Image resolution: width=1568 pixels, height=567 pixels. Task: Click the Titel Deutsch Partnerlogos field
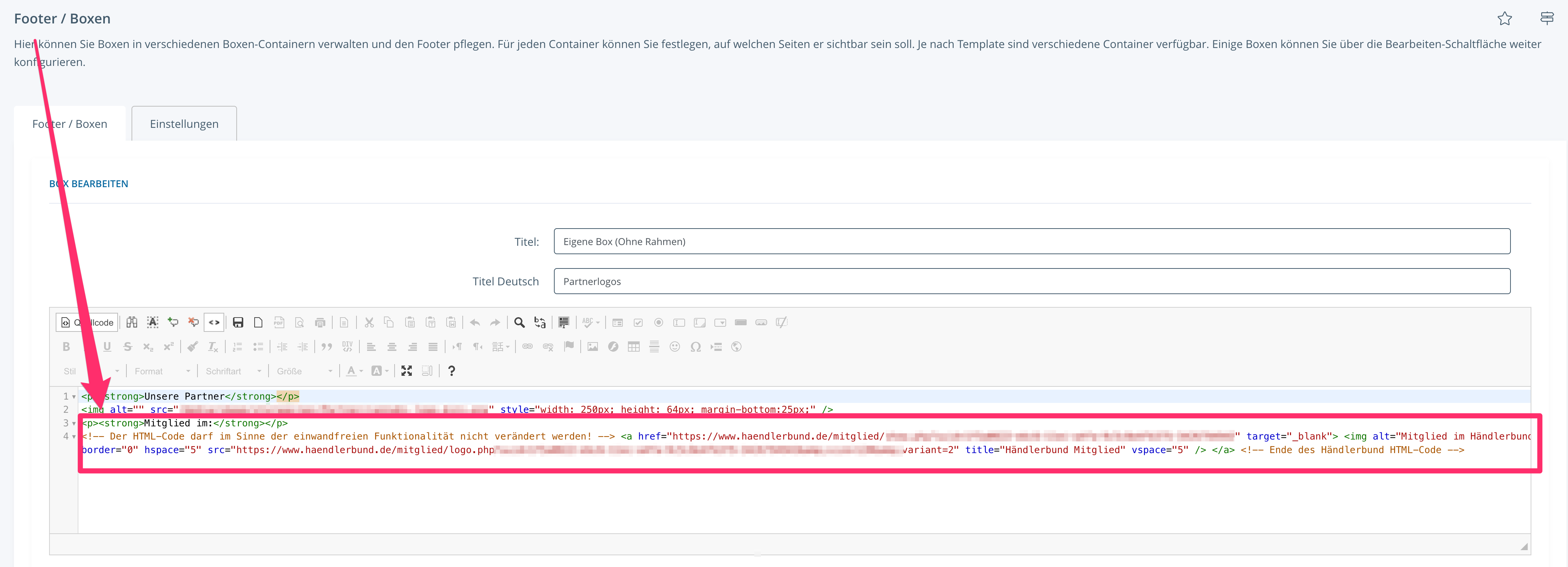1031,281
